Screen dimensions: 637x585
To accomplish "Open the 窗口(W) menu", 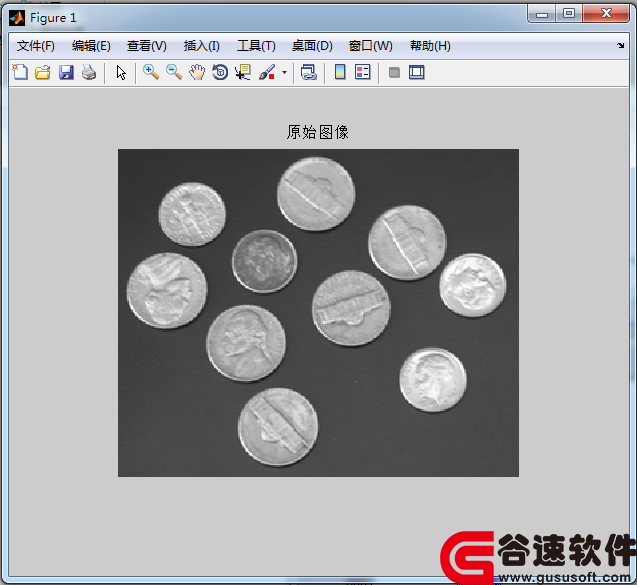I will point(370,46).
